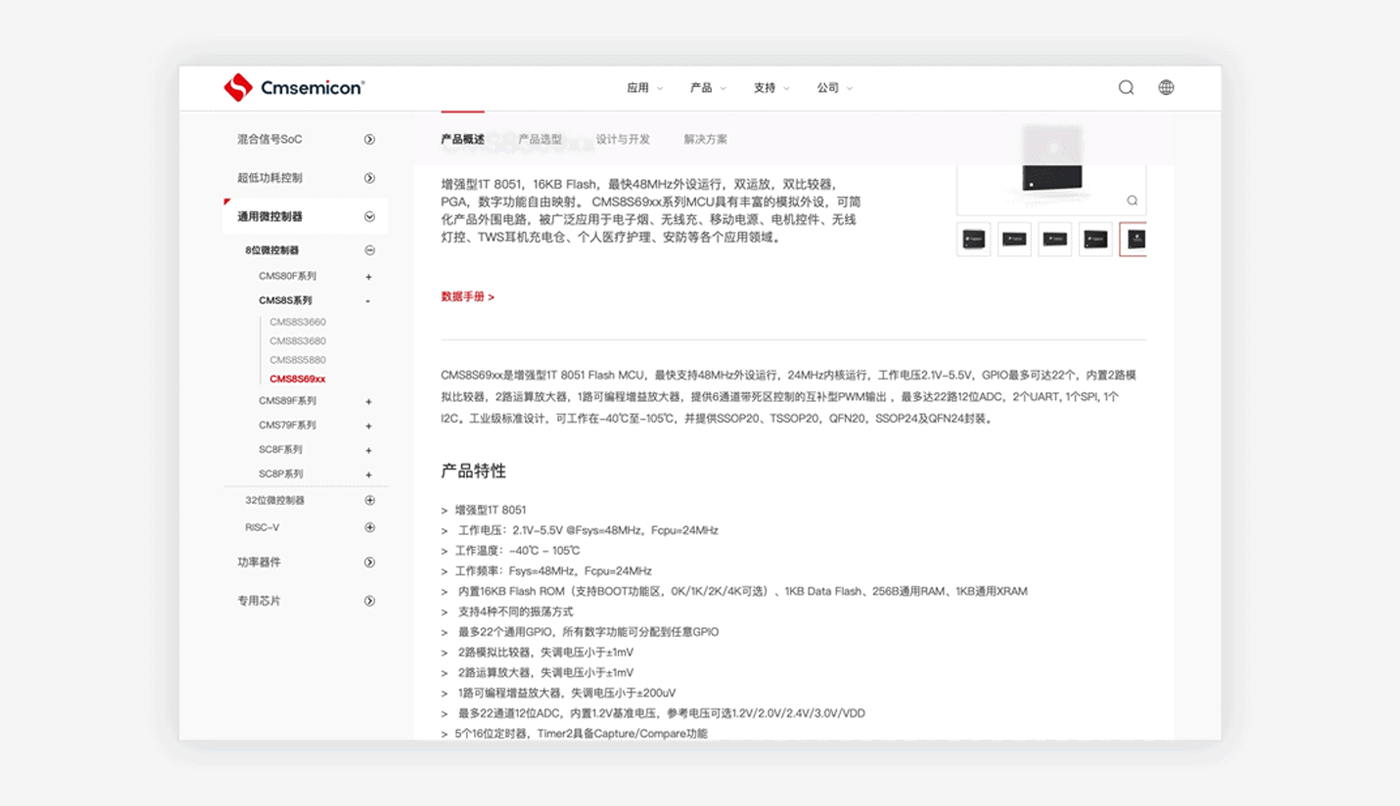Screen dimensions: 1400x806
Task: Switch to the 产品概述 tab
Action: 463,139
